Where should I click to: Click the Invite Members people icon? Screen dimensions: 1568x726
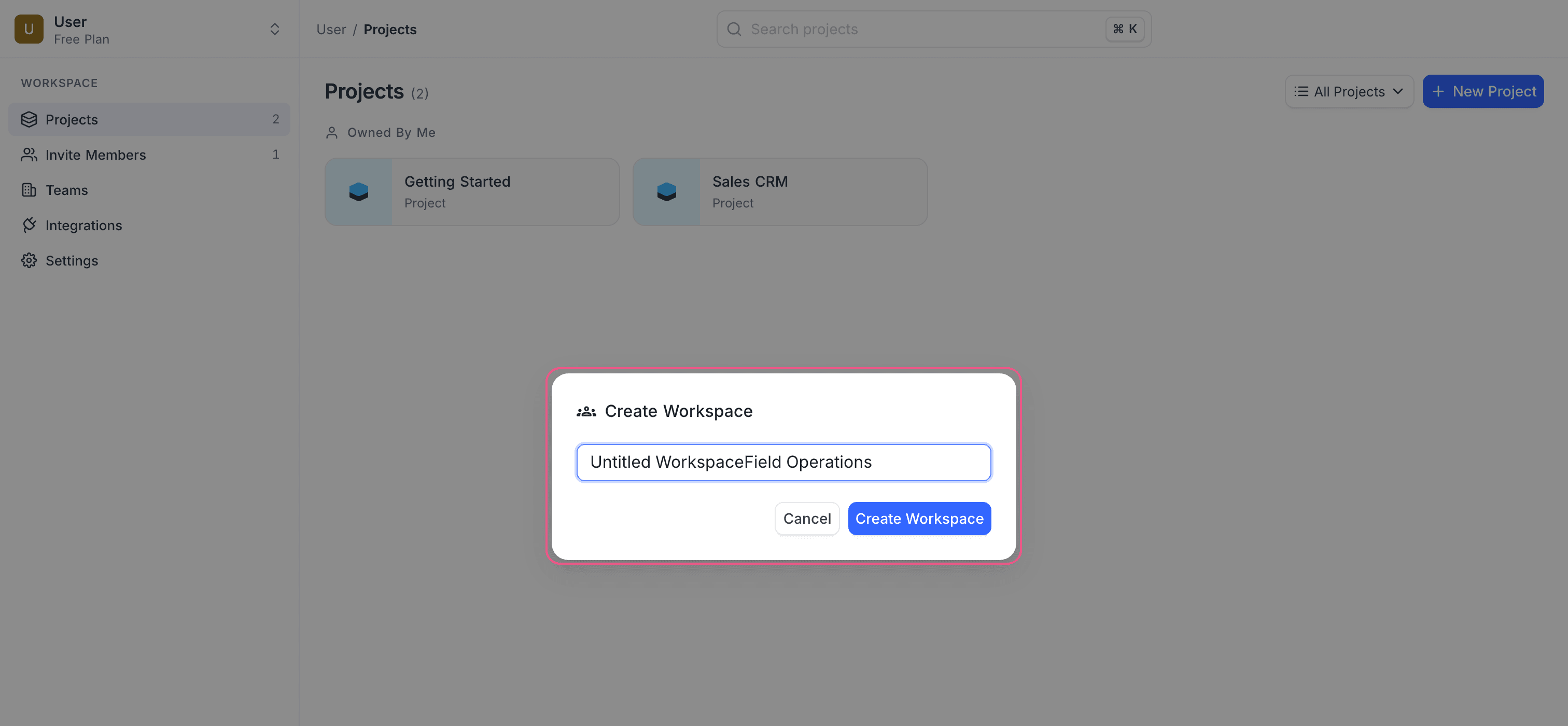(x=29, y=155)
